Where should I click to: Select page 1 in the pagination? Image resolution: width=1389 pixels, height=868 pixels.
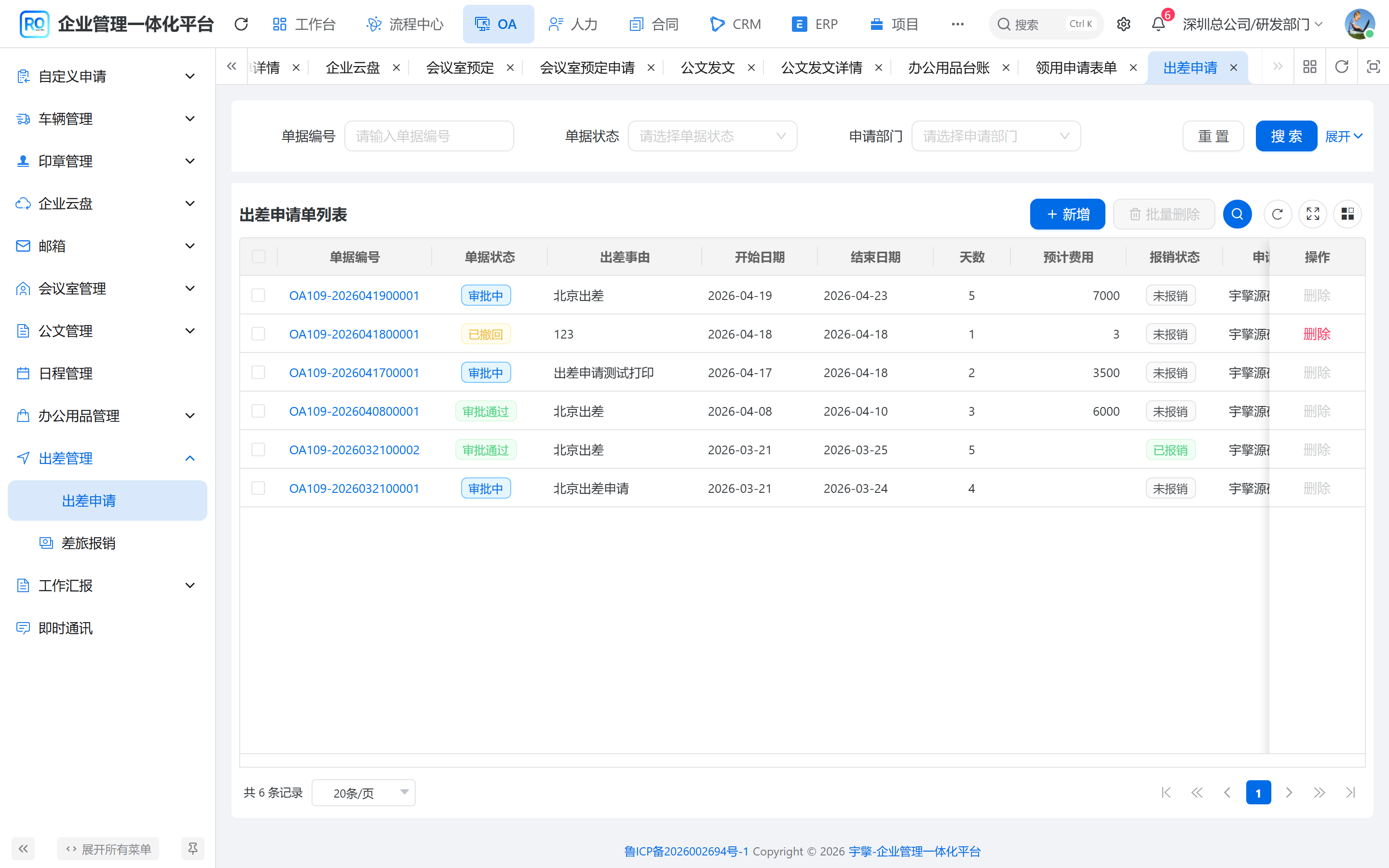coord(1258,793)
